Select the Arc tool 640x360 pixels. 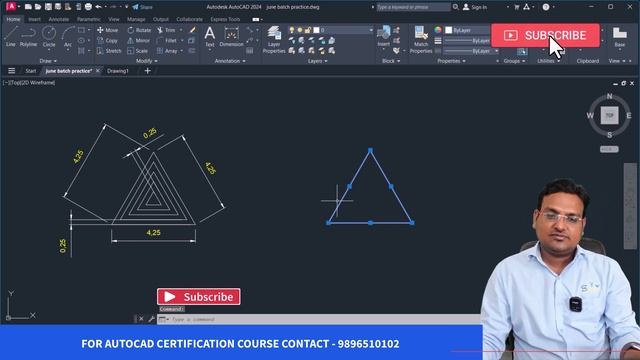click(x=68, y=36)
